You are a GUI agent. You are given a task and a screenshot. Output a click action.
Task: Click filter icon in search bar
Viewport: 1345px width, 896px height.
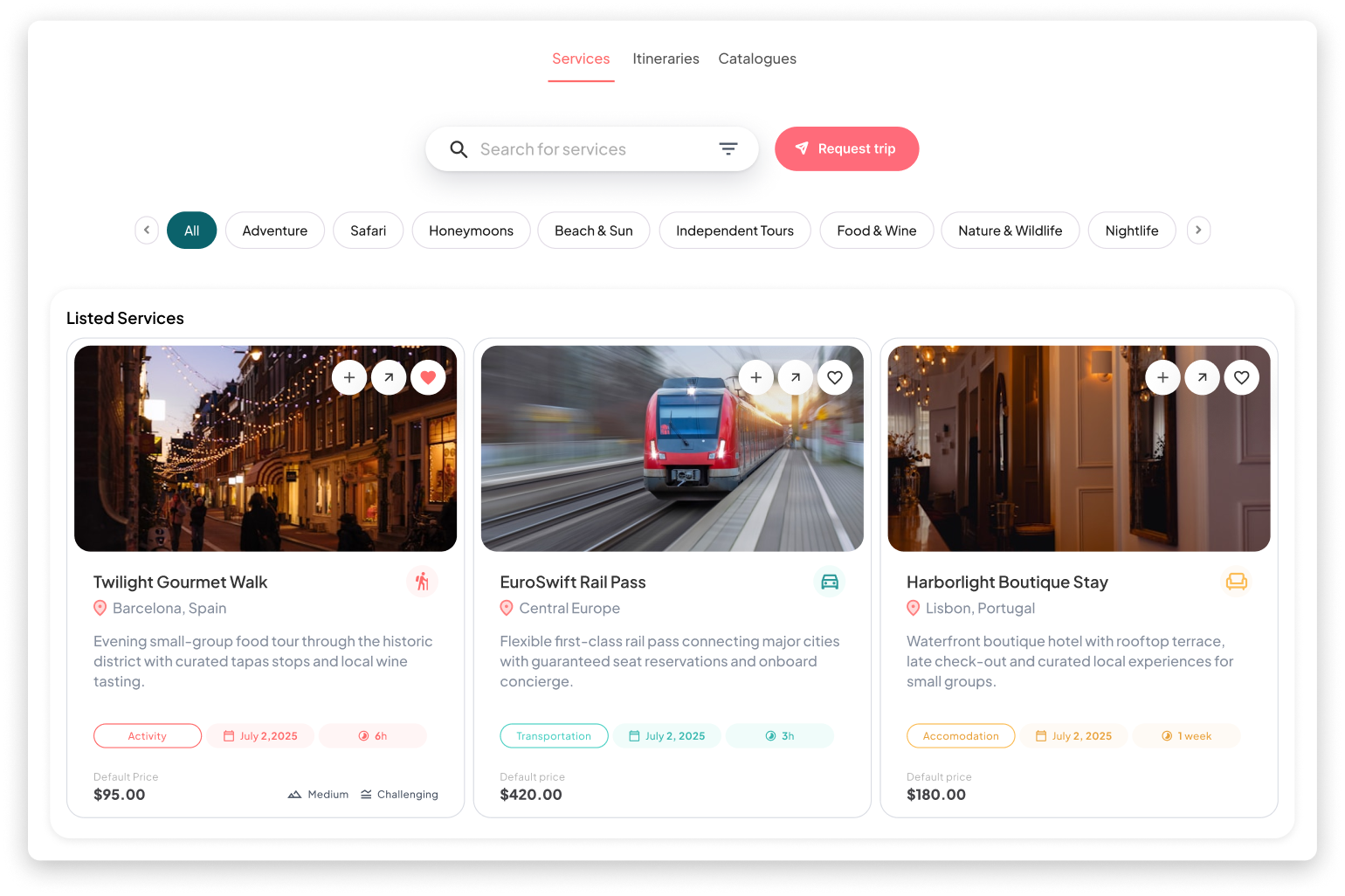tap(728, 149)
